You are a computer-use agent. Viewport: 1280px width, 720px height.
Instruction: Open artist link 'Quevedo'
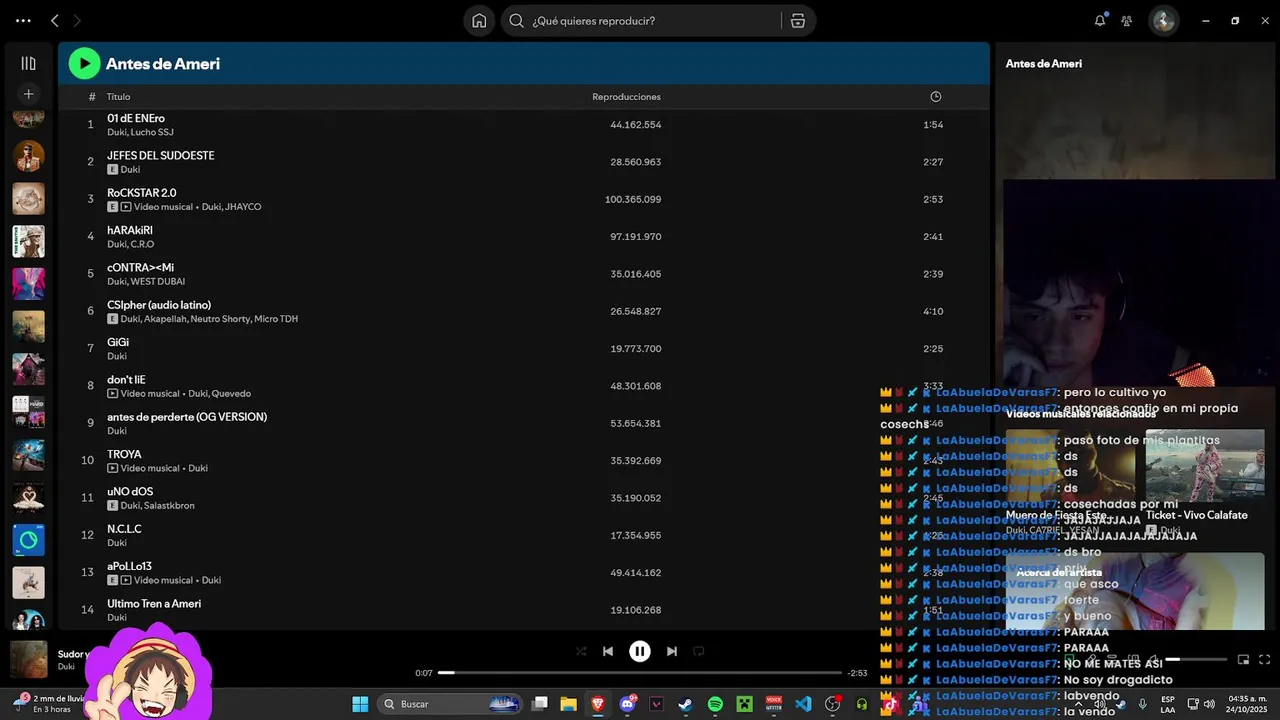[x=231, y=394]
